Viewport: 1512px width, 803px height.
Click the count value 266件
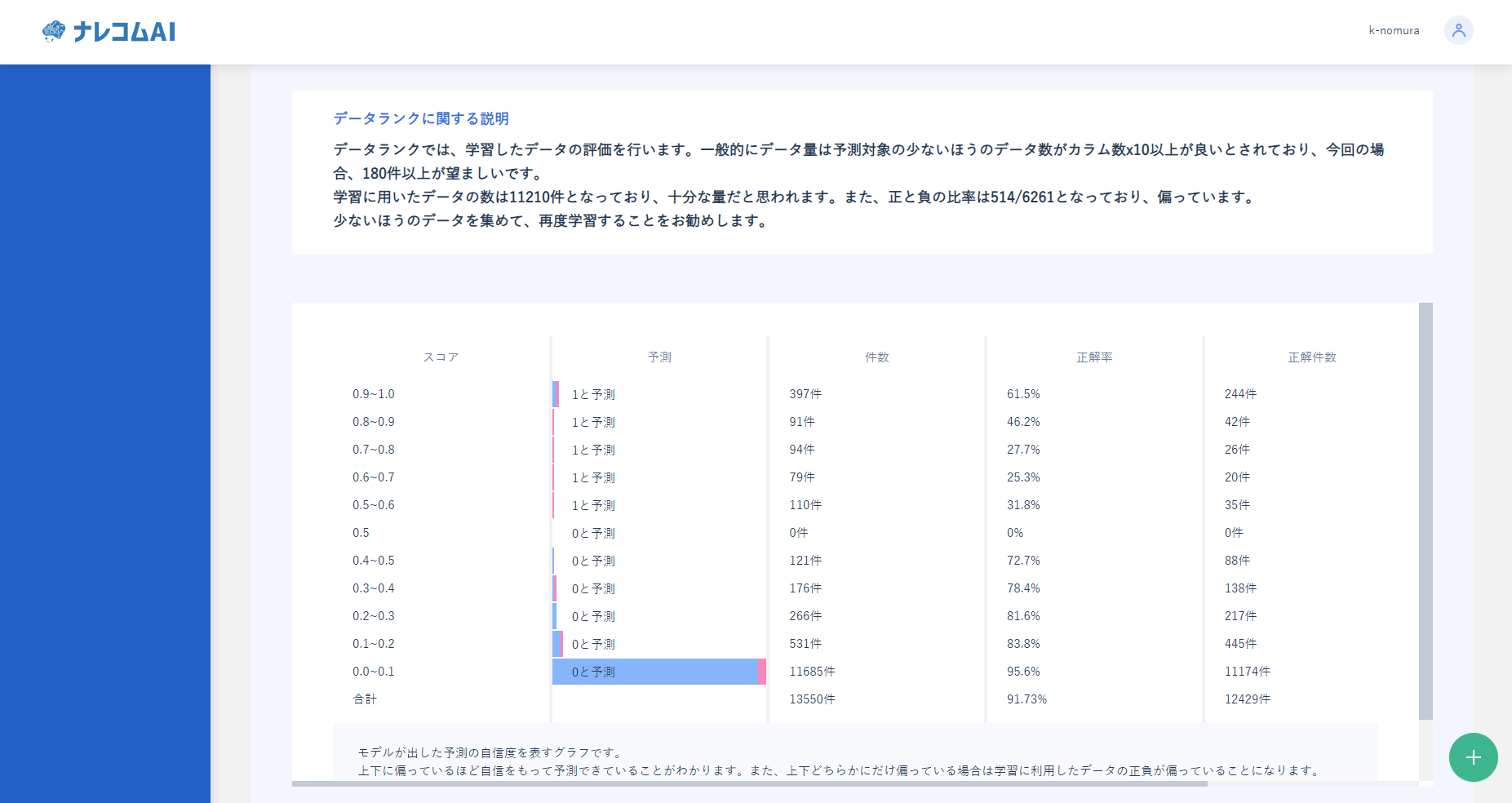(x=805, y=616)
